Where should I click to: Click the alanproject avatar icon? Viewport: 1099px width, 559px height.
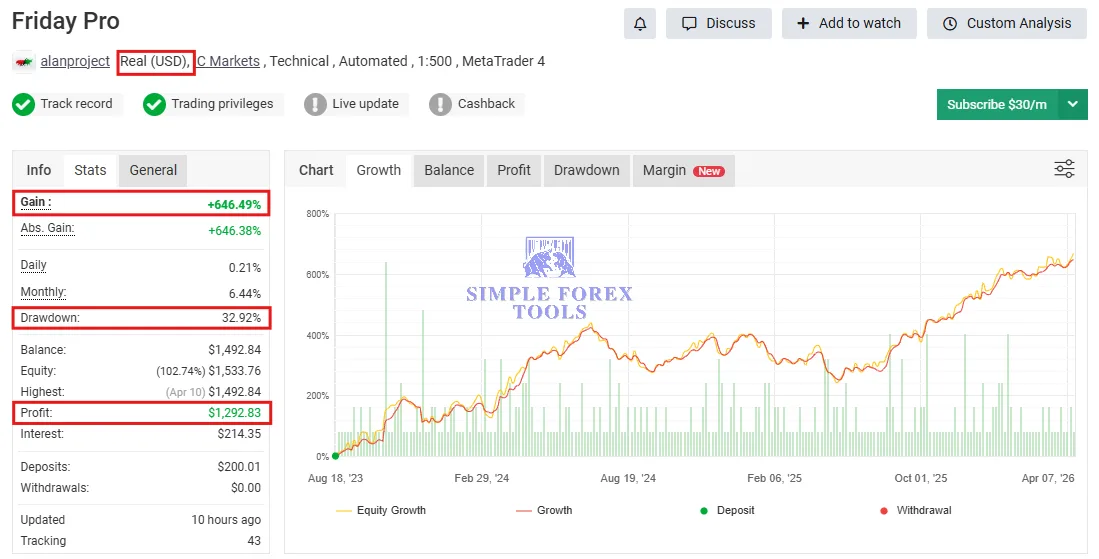click(x=25, y=62)
